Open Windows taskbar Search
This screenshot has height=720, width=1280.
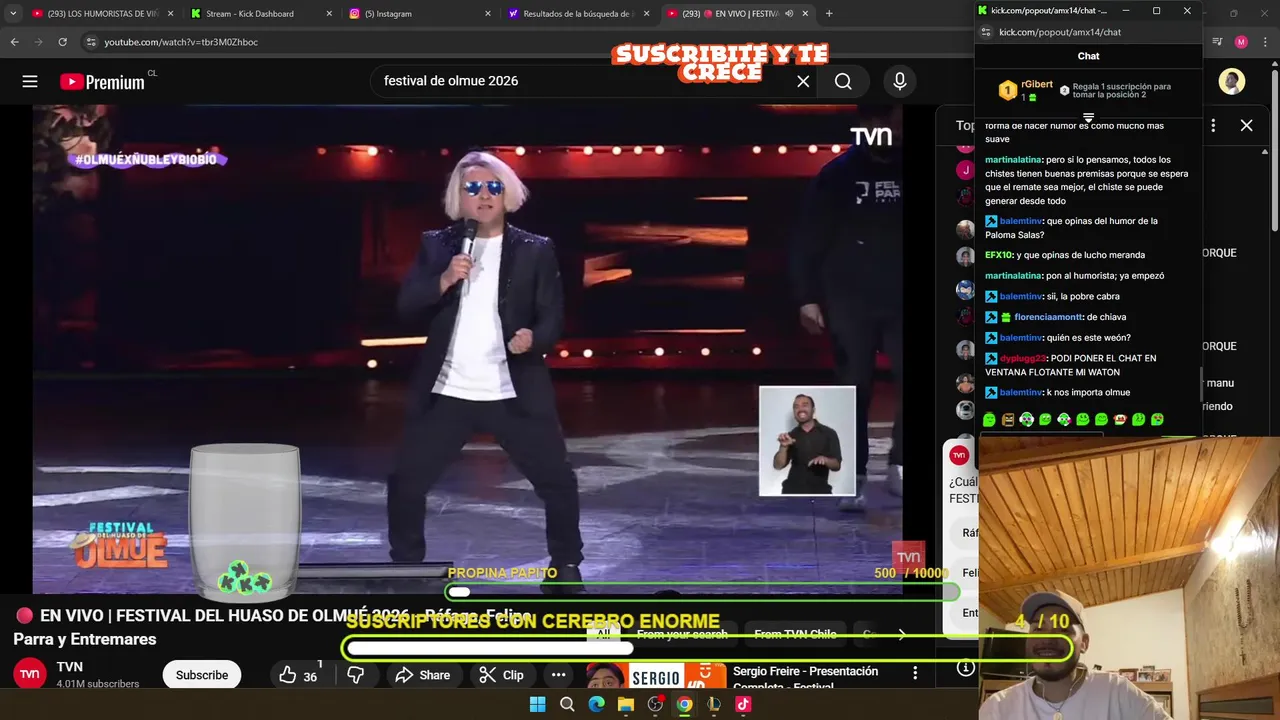[x=567, y=704]
